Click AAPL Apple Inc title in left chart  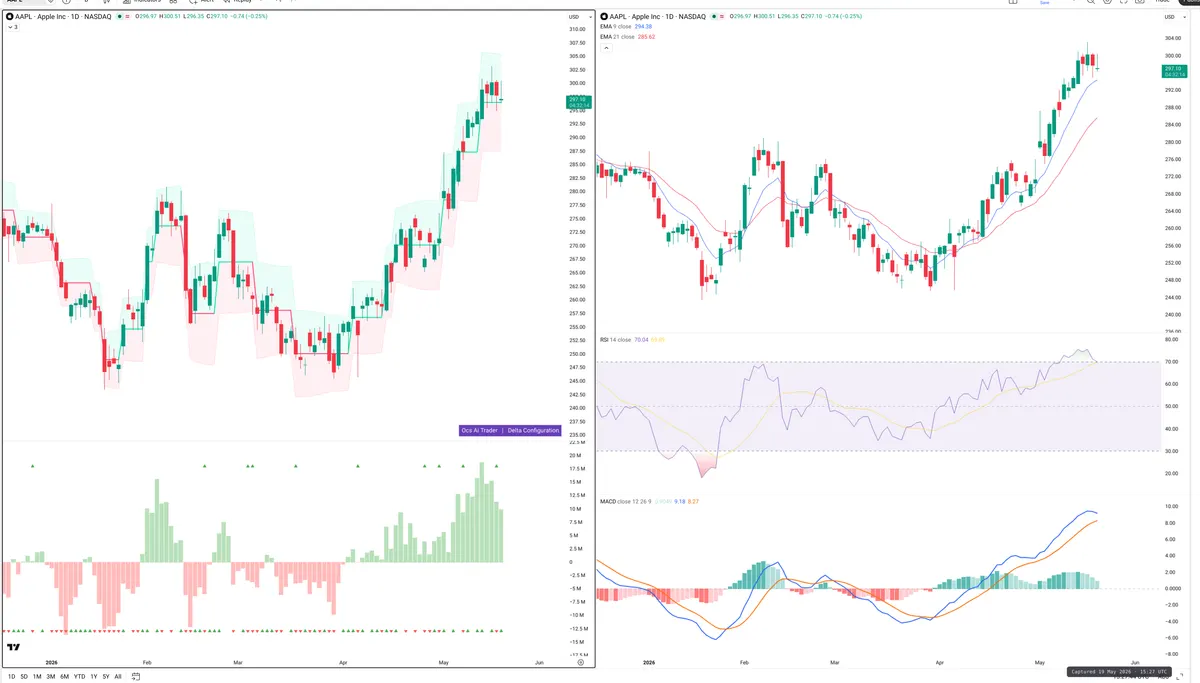[63, 17]
